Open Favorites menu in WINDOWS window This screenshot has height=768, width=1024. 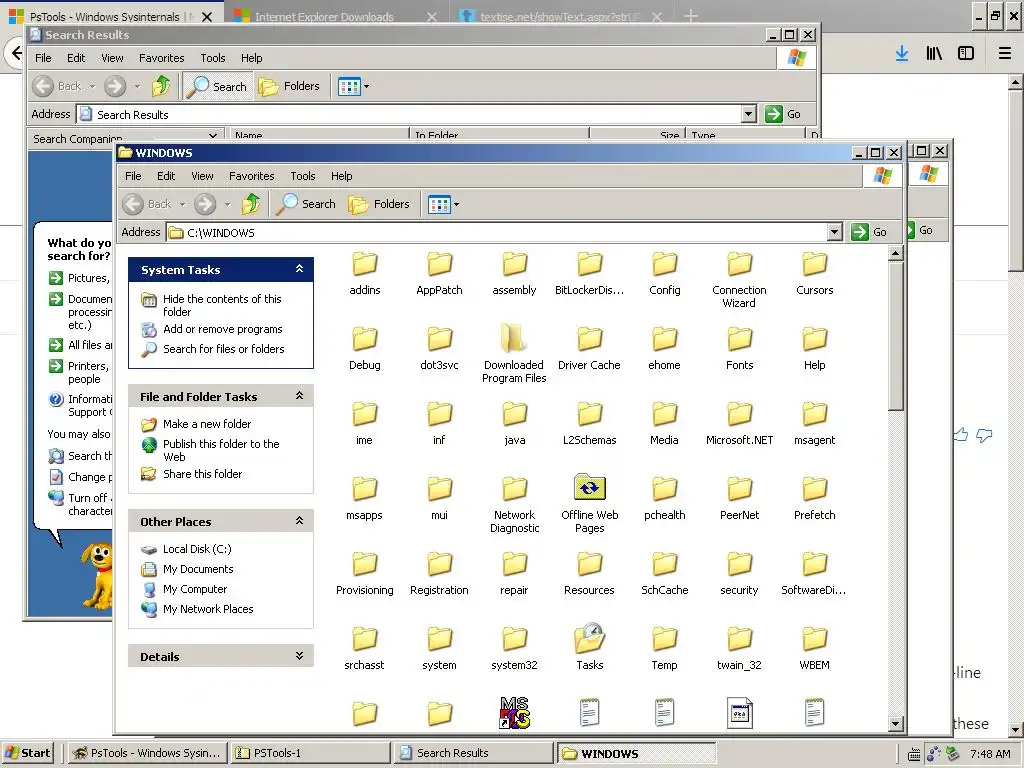(251, 176)
